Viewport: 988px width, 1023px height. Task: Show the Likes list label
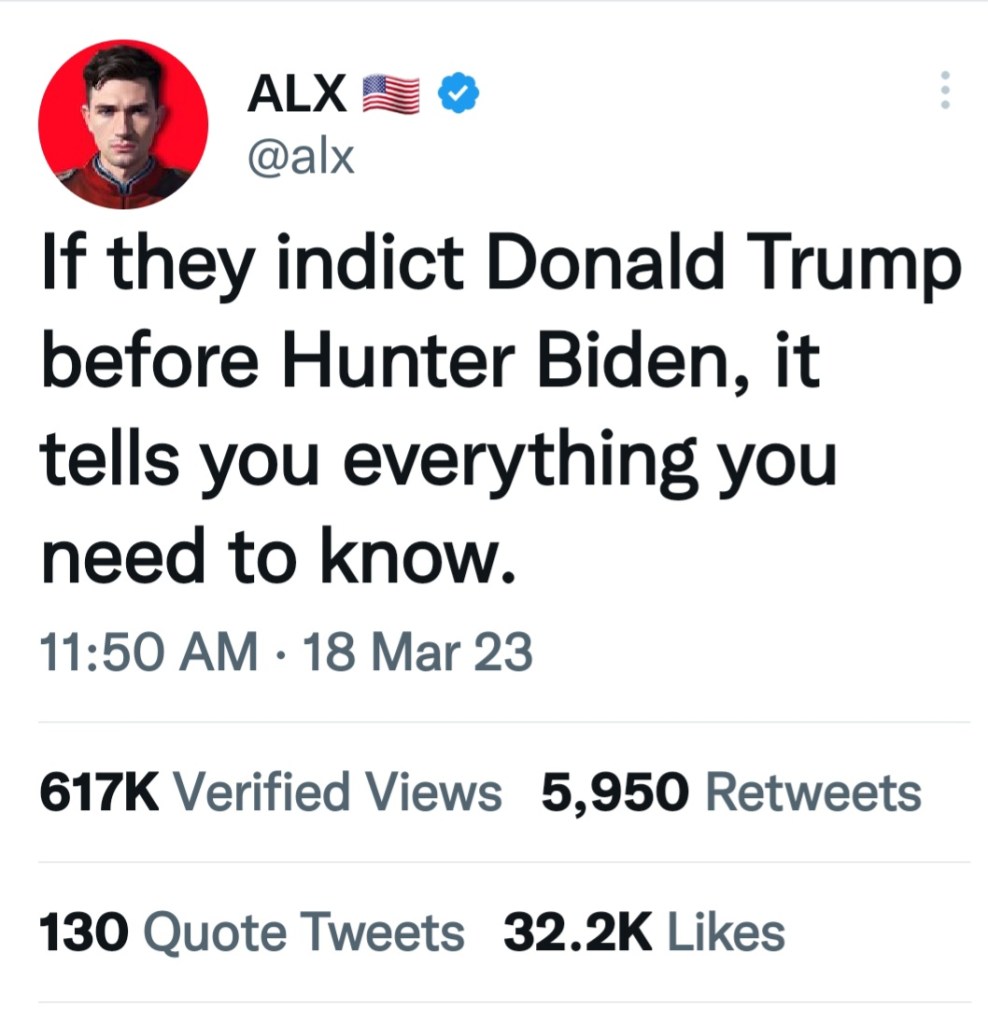[725, 933]
